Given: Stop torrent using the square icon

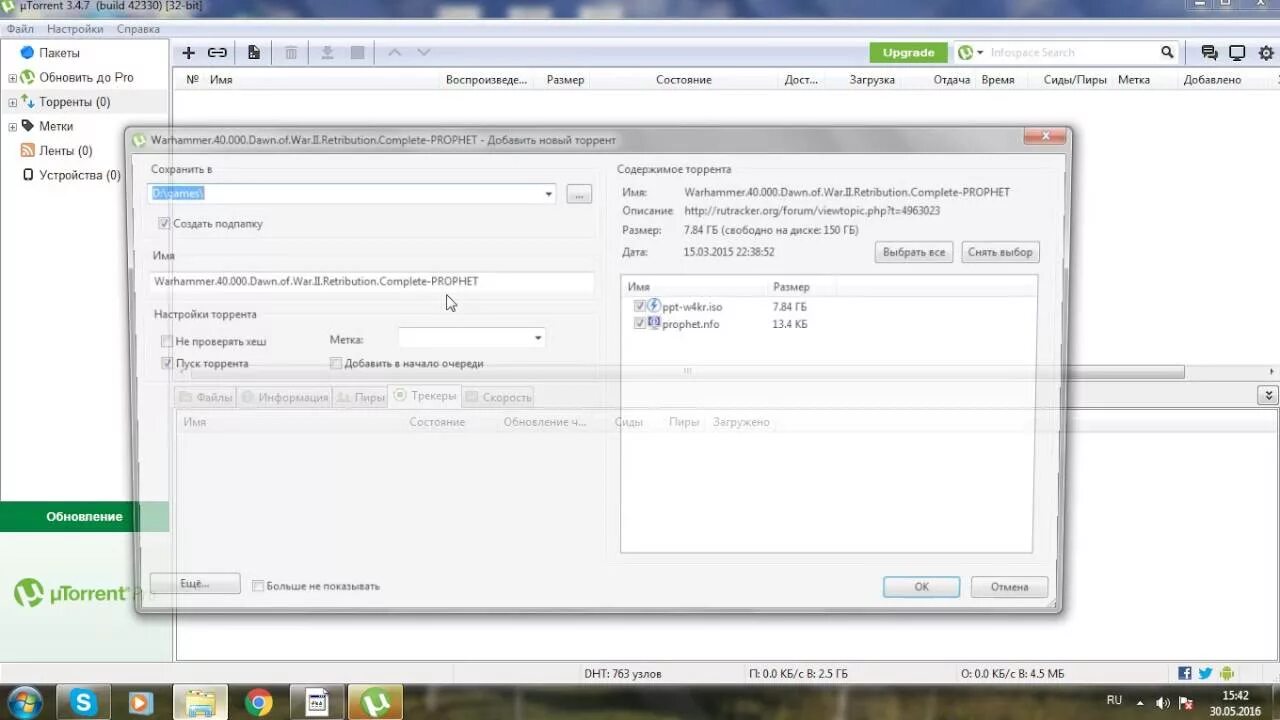Looking at the screenshot, I should pos(357,52).
